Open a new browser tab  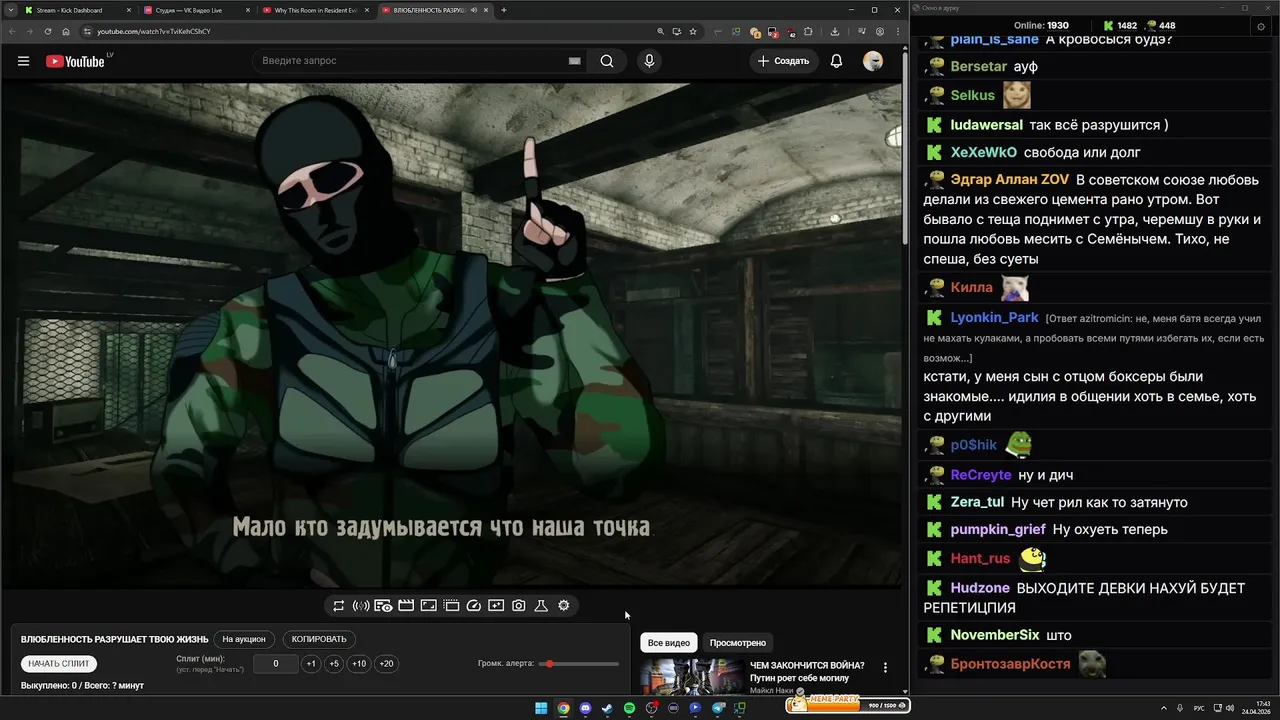(x=504, y=10)
